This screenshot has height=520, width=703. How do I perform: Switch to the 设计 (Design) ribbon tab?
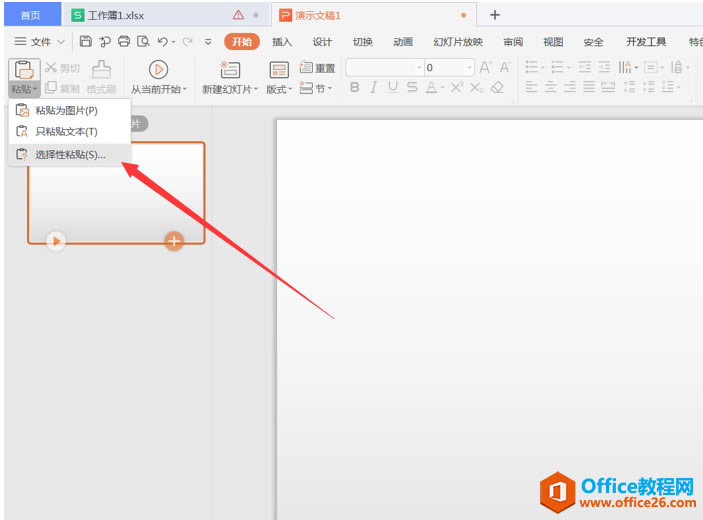click(322, 42)
